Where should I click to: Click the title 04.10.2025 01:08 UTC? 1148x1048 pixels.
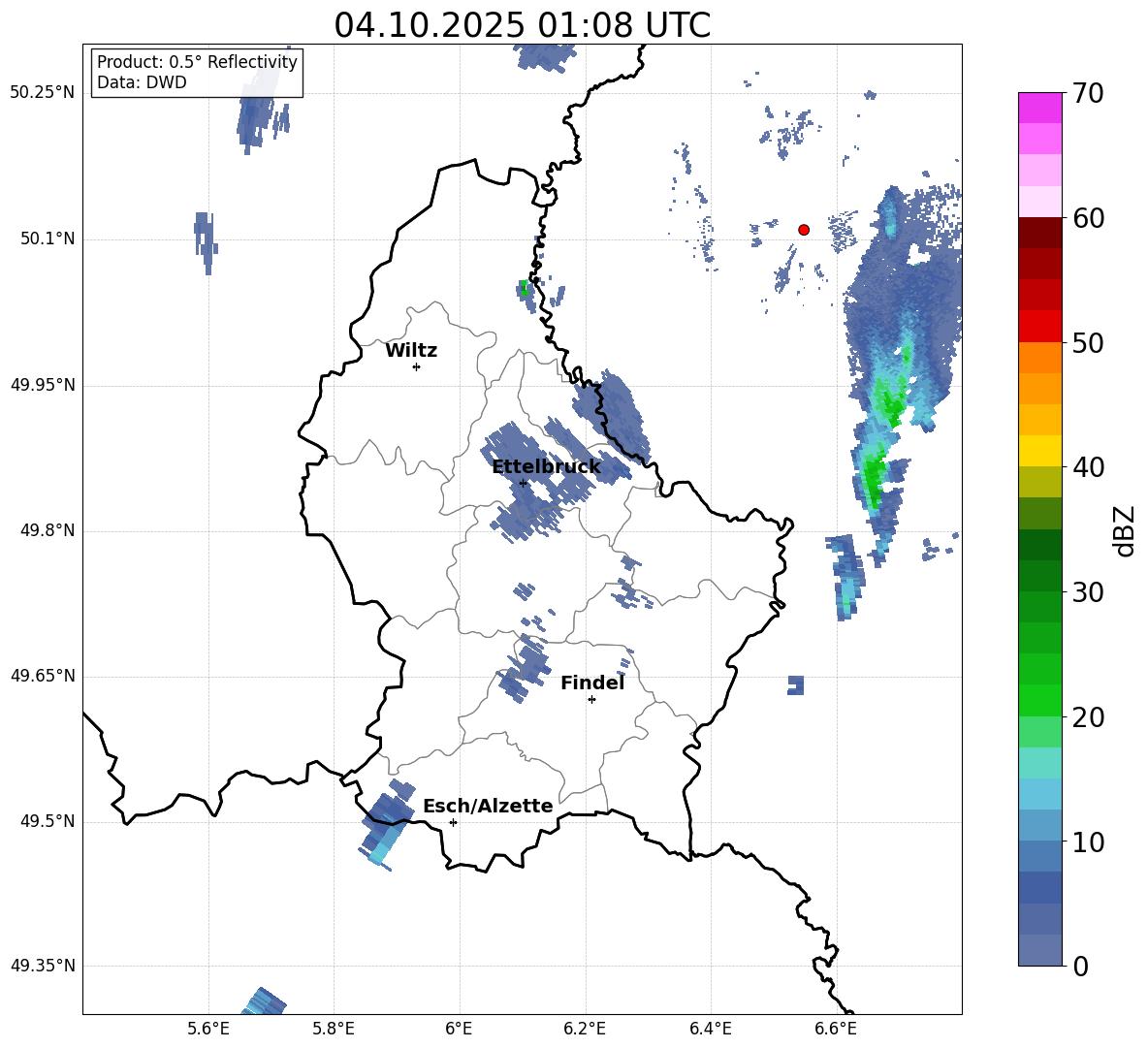522,25
